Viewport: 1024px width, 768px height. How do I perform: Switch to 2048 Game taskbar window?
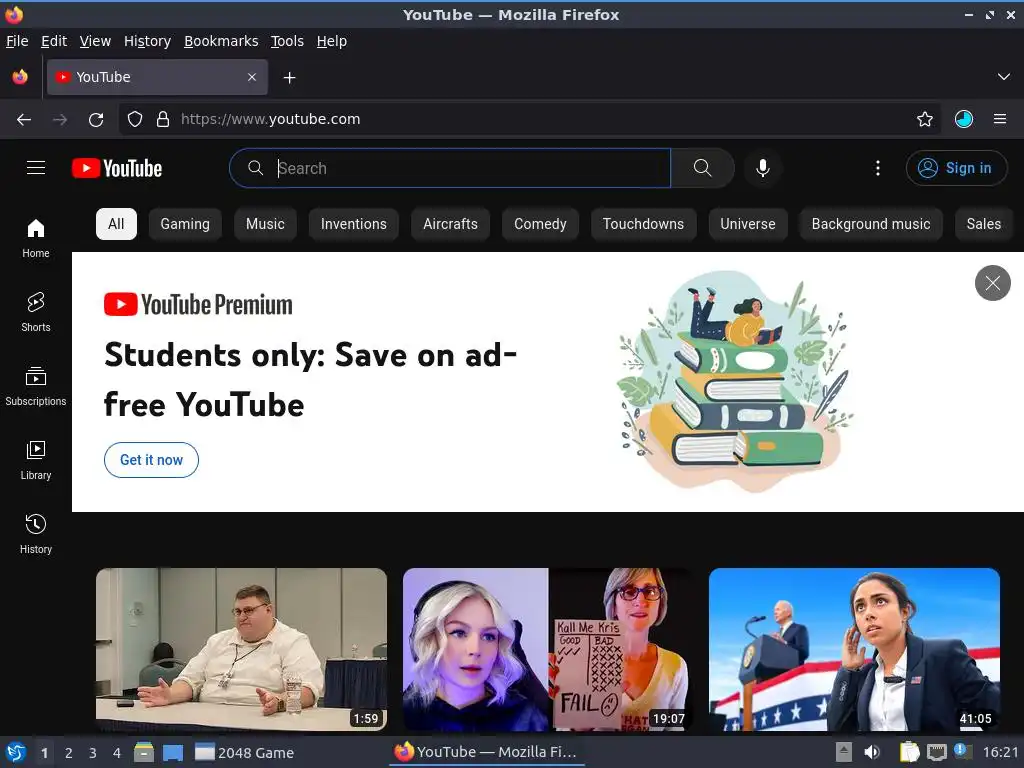(245, 752)
